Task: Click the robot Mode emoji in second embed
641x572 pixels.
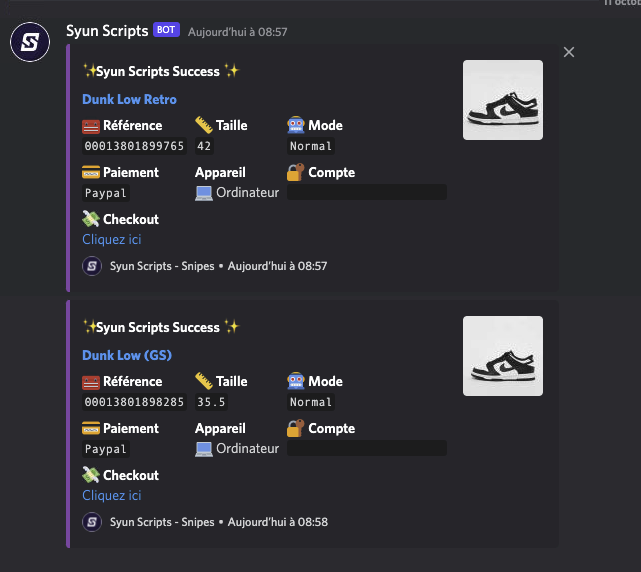Action: [296, 381]
